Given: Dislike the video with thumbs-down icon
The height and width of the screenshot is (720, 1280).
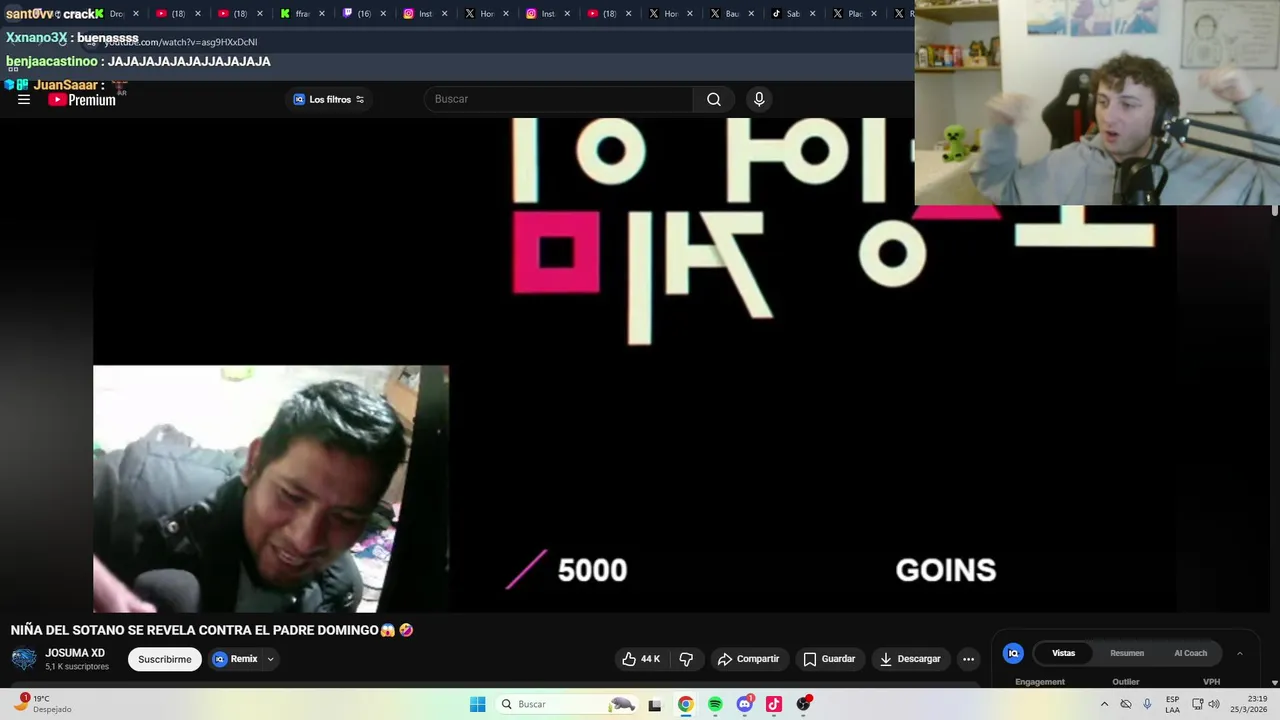Looking at the screenshot, I should click(x=686, y=659).
